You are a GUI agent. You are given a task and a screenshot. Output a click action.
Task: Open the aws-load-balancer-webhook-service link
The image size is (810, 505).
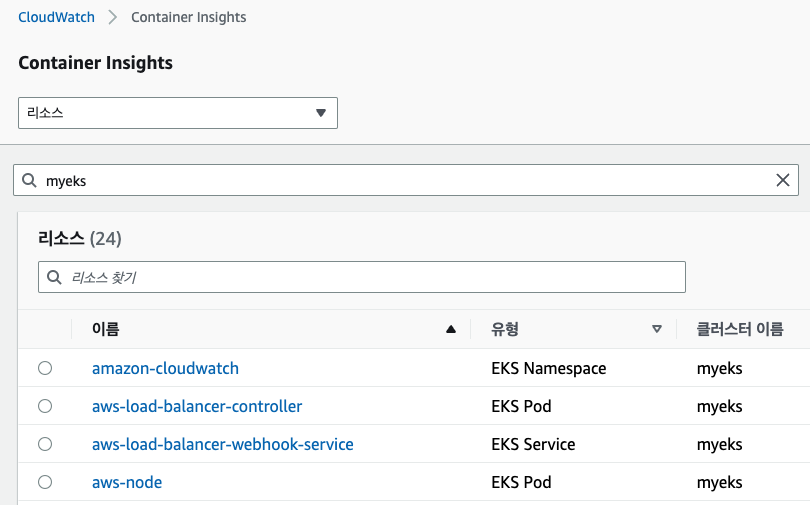(223, 444)
